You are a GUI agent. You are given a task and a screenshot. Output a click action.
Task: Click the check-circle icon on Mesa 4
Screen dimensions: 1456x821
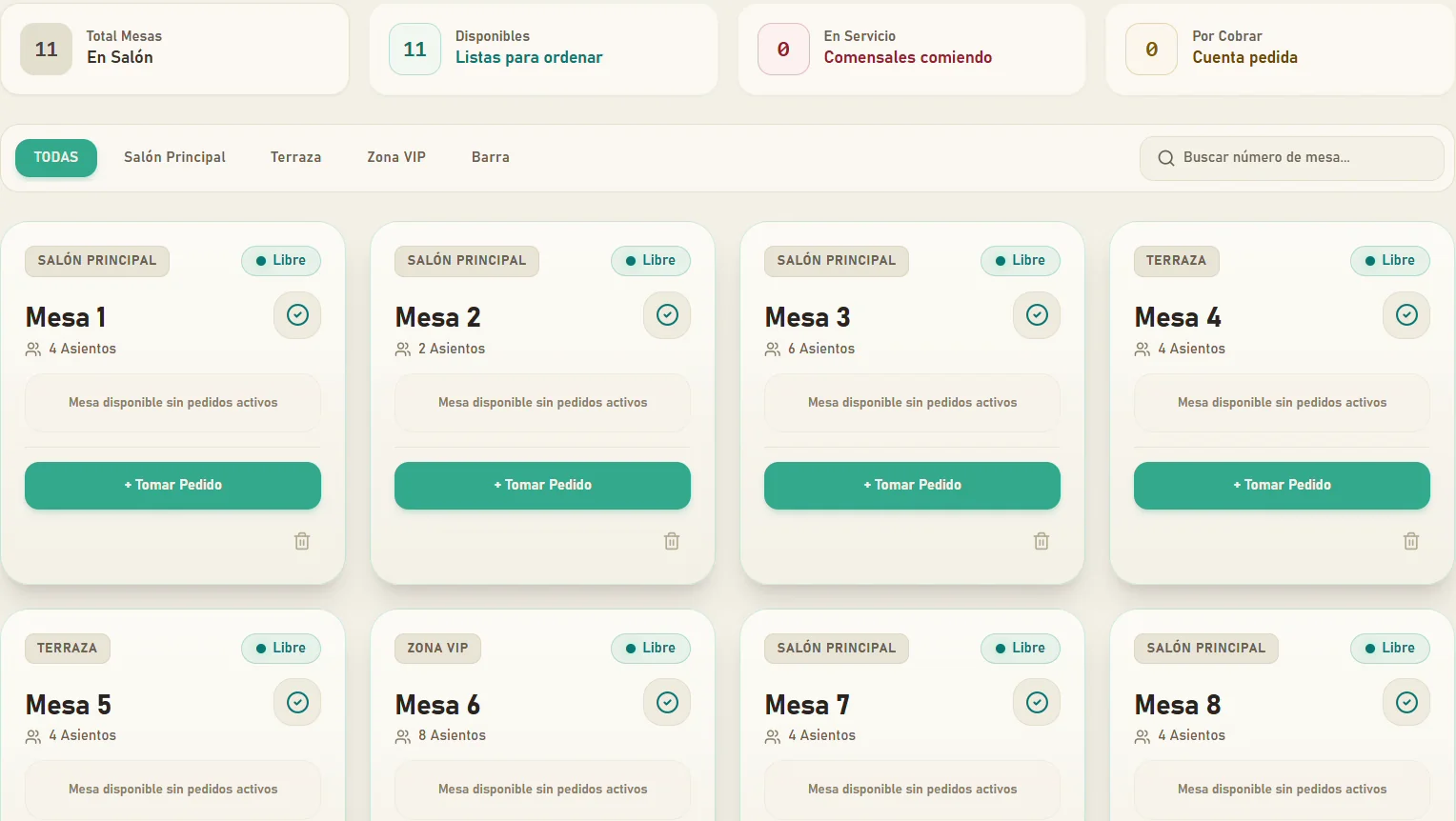1406,315
